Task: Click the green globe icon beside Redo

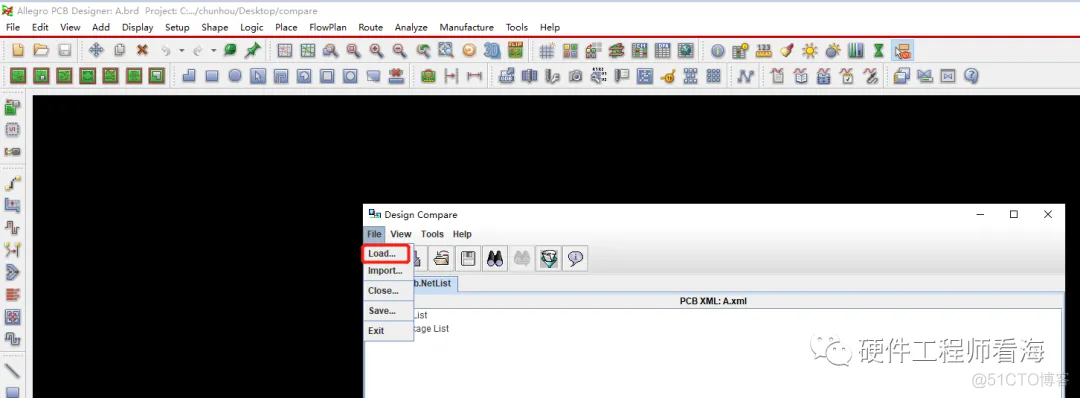Action: pos(230,50)
